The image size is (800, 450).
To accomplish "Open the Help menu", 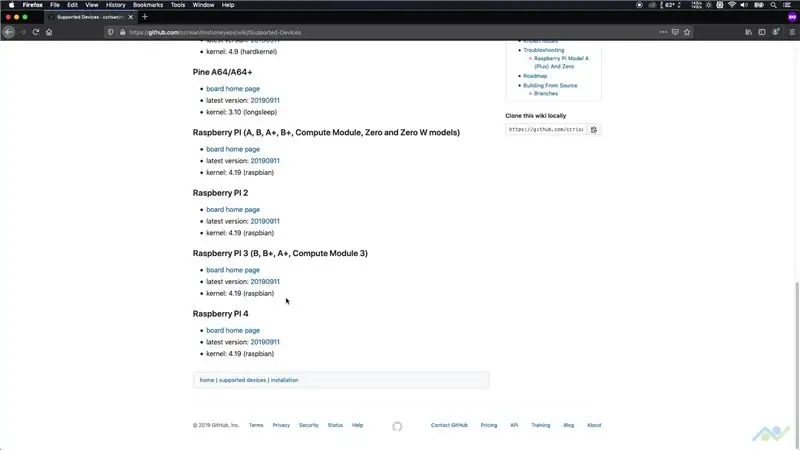I will pos(228,5).
